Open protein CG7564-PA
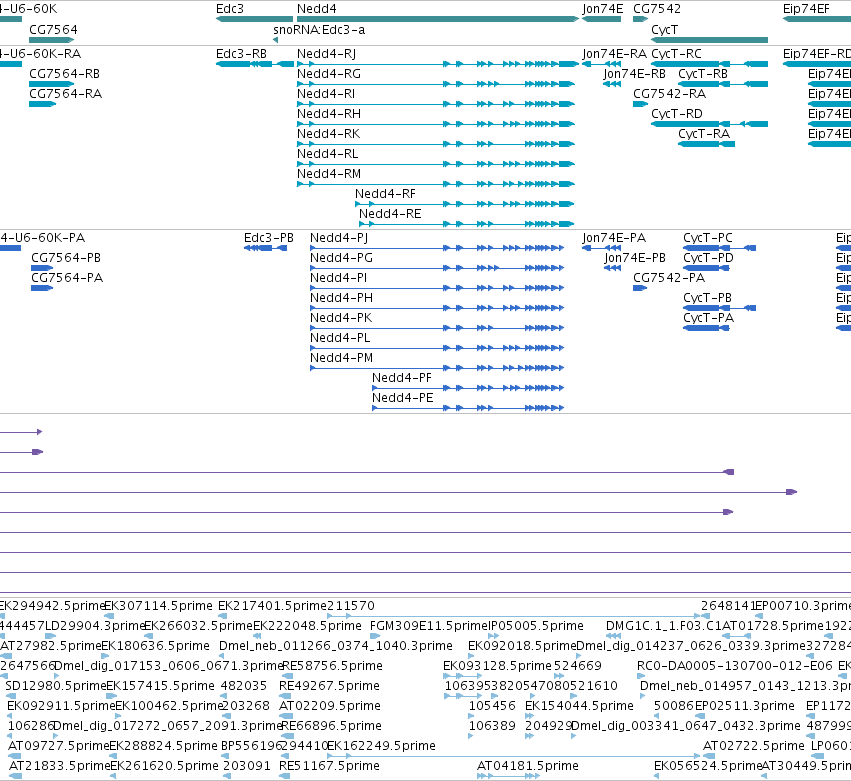Viewport: 851px width, 781px height. (x=67, y=278)
